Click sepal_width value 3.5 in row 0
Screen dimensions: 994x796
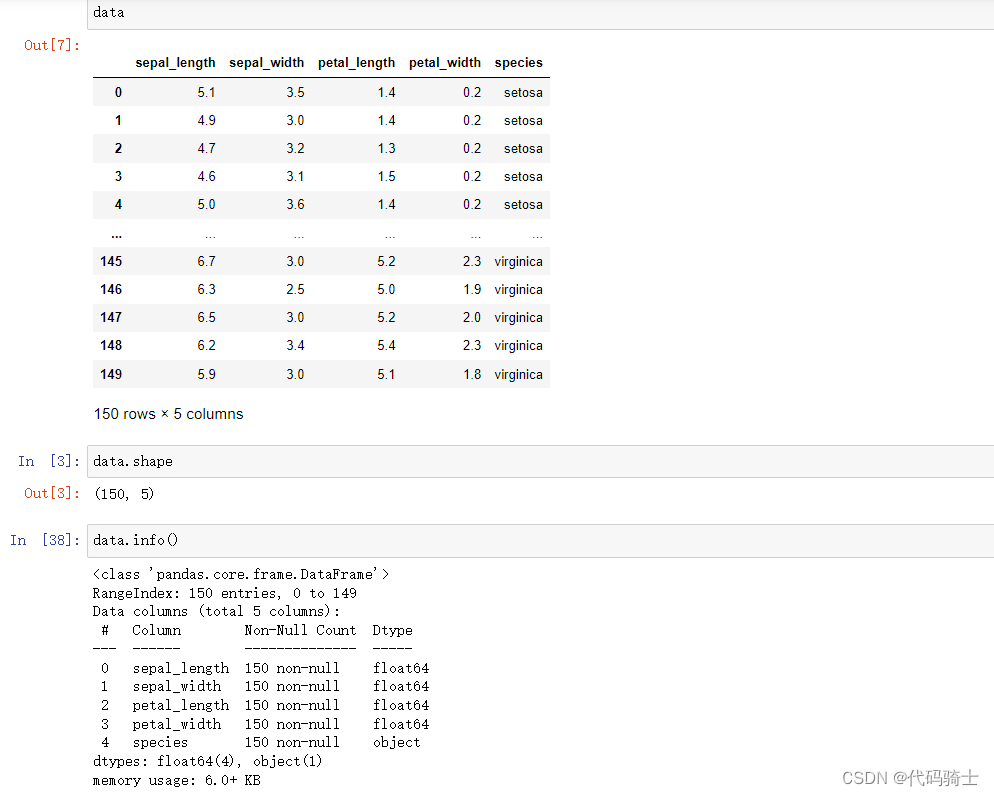(295, 93)
